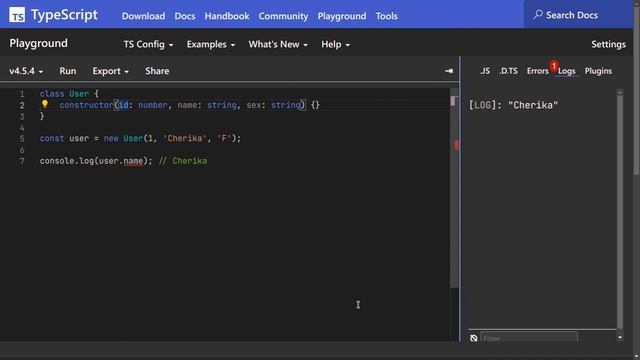Click the 'constructor' keyword on line 2
Screen dimensions: 640x360
pyautogui.click(x=86, y=105)
